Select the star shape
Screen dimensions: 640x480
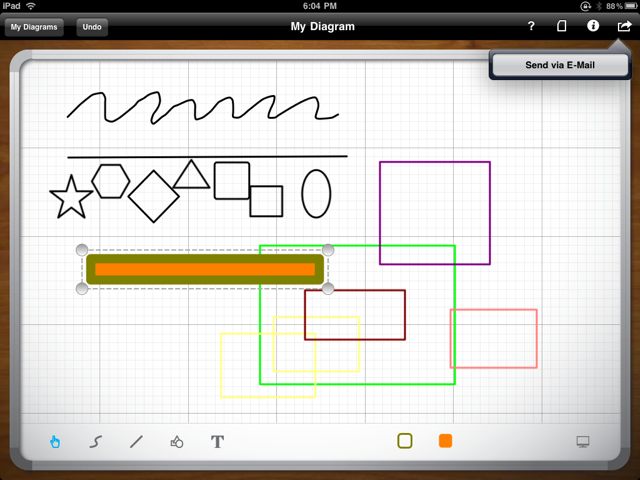tap(71, 198)
